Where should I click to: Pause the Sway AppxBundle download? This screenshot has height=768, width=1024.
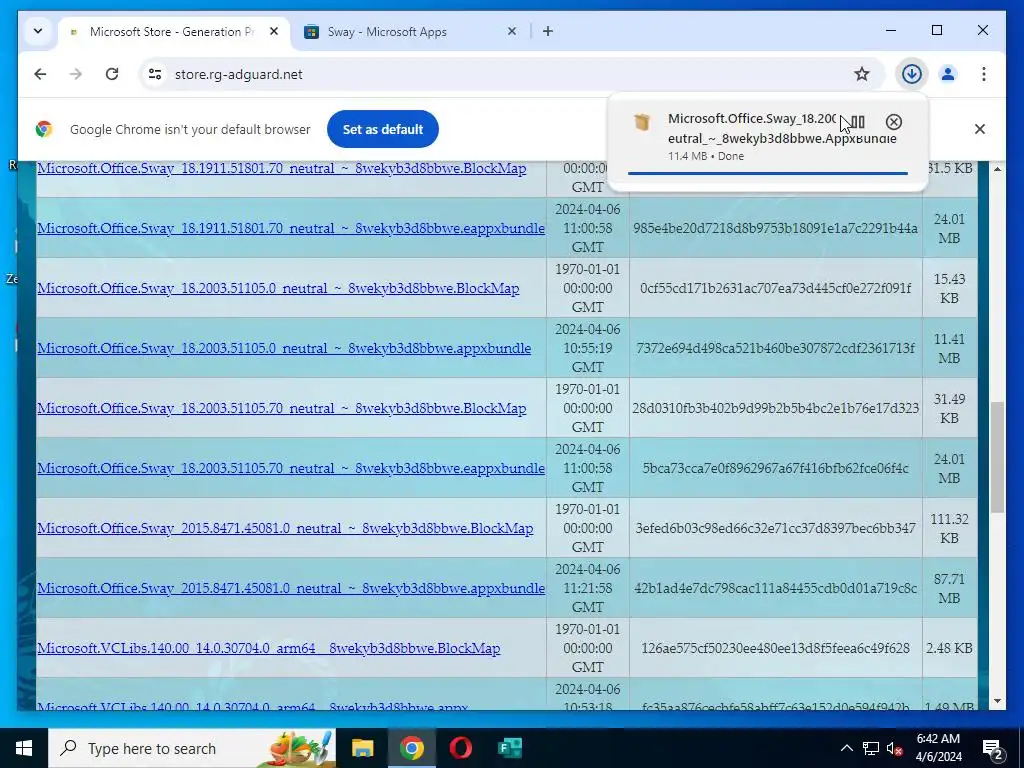(858, 122)
